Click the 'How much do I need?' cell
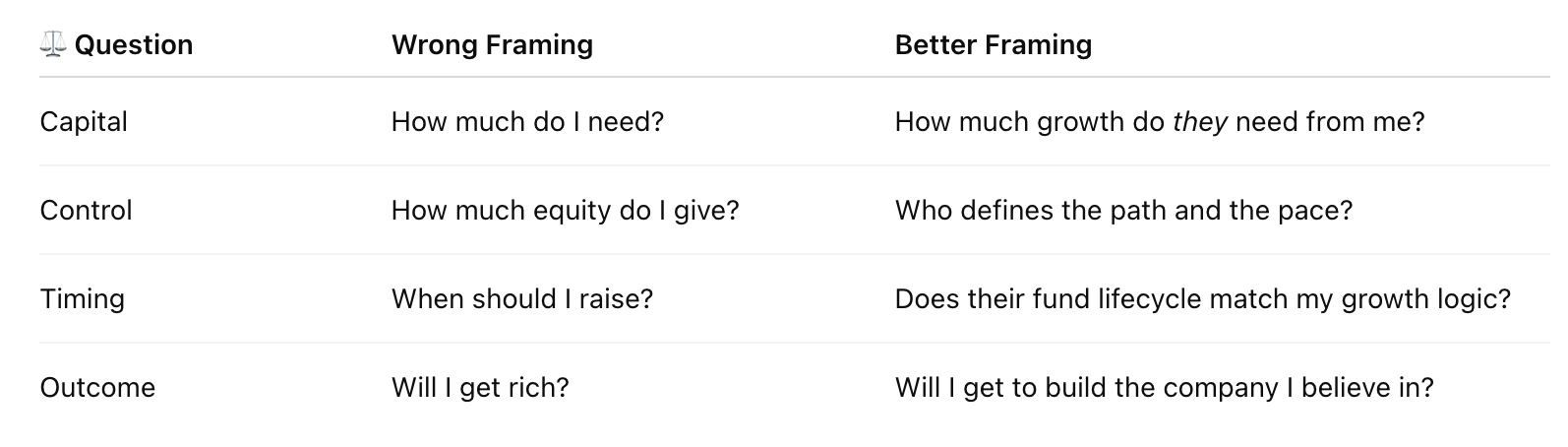This screenshot has width=1568, height=447. click(527, 122)
